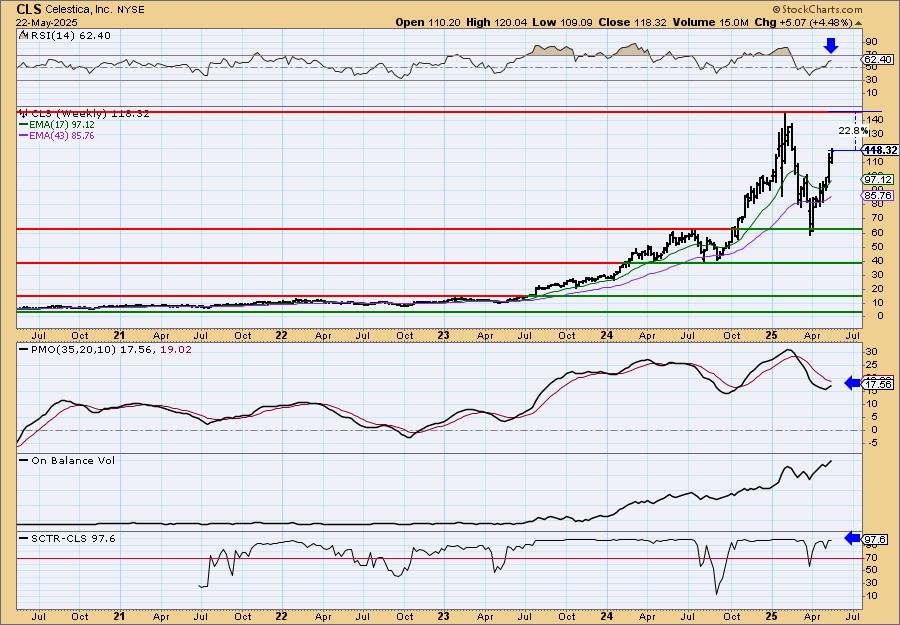Screen dimensions: 900x625
Task: Click the CLS ticker symbol in the header
Action: click(x=29, y=9)
